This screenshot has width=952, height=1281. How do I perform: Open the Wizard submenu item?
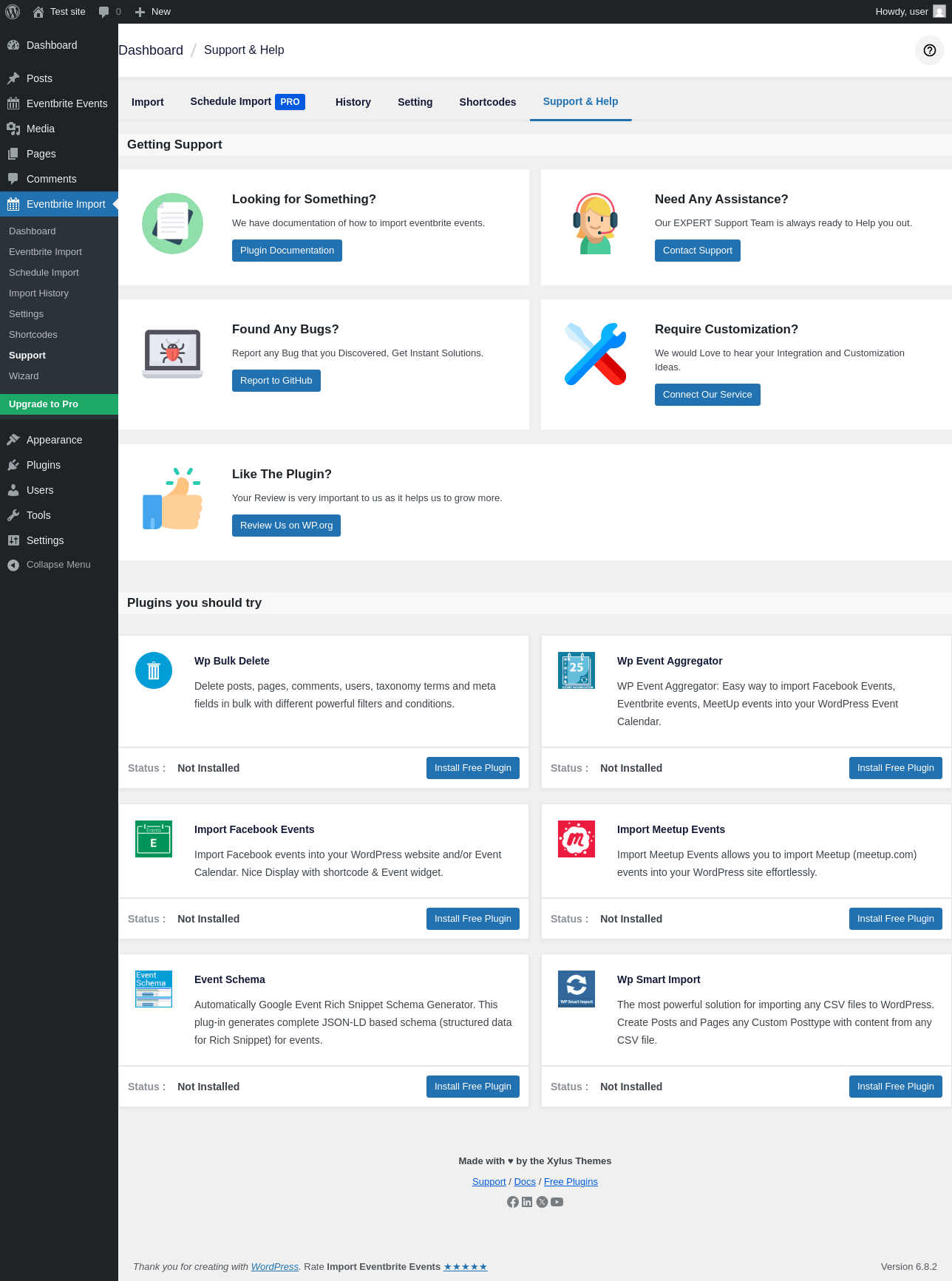click(x=59, y=376)
